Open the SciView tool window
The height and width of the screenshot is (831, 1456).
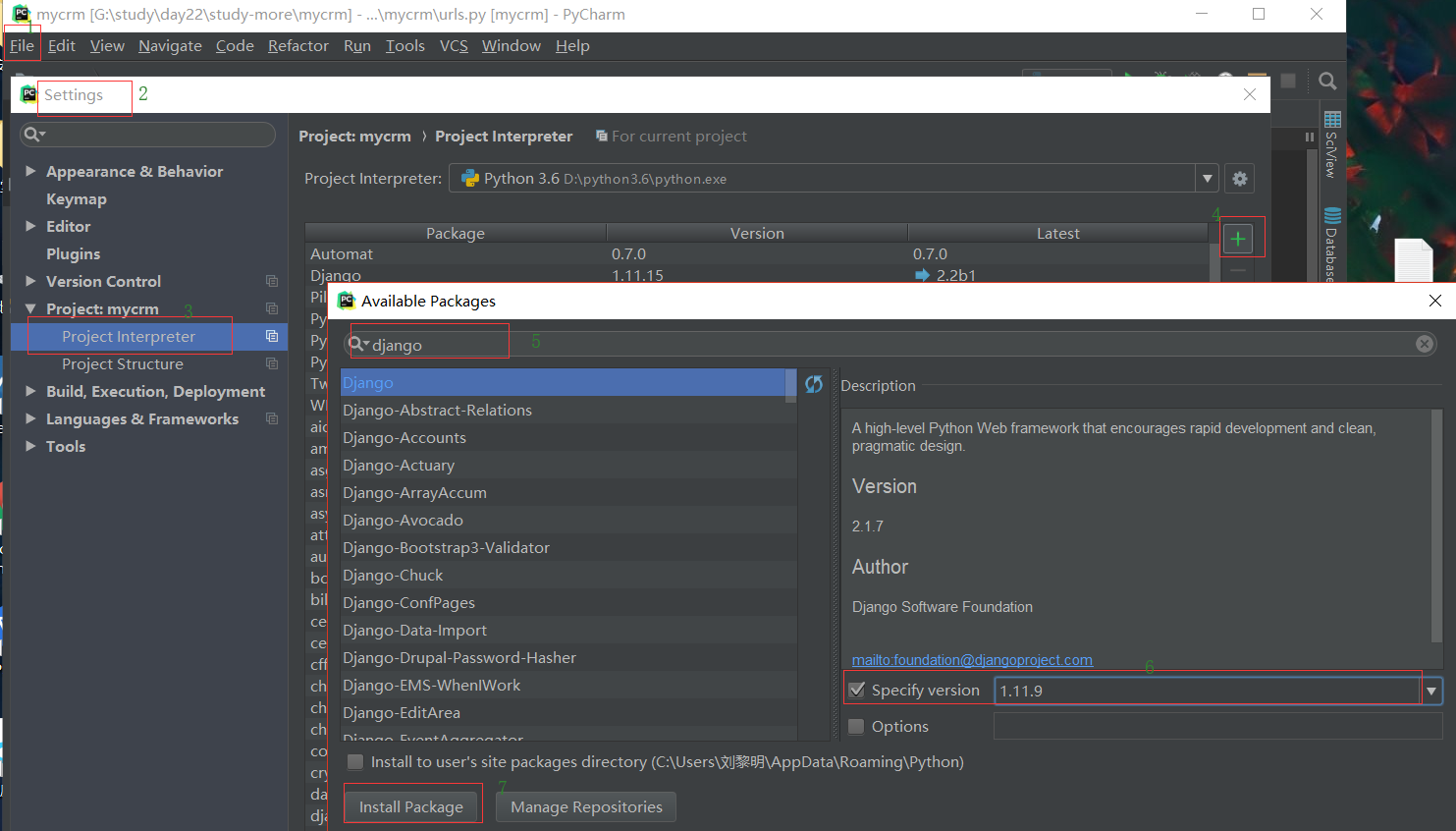(1332, 144)
